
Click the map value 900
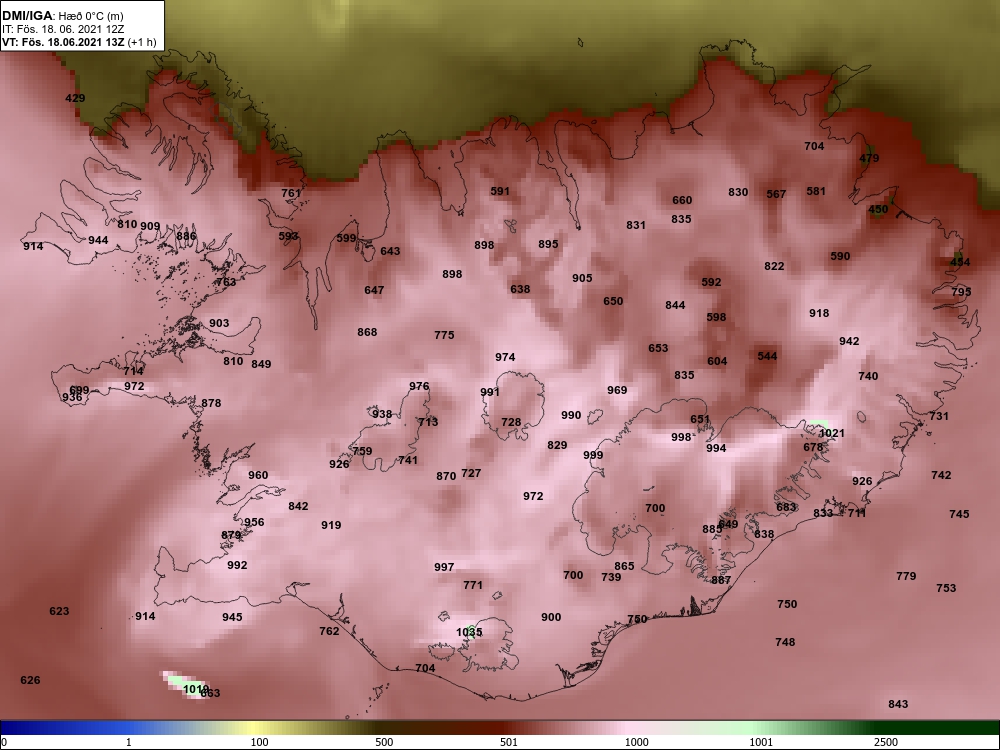coord(551,617)
